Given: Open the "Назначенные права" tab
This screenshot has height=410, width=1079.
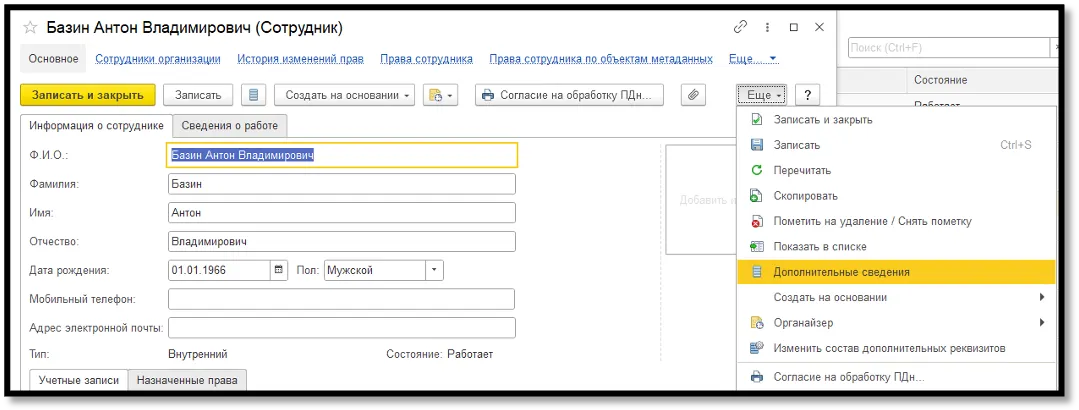Looking at the screenshot, I should point(187,380).
